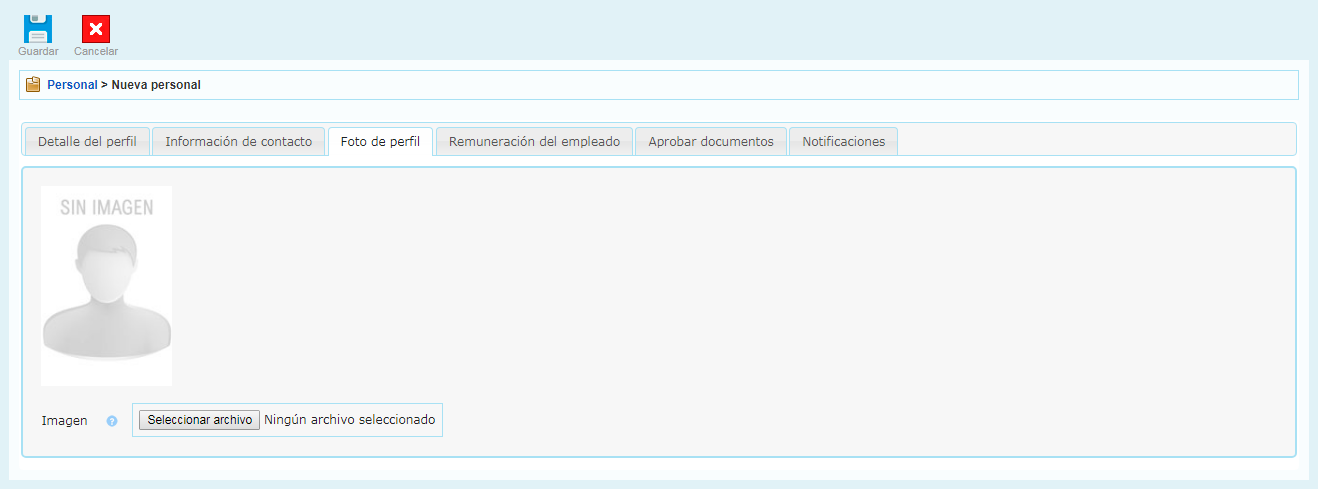Click the help question mark next to Imagen
The width and height of the screenshot is (1318, 489).
tap(112, 421)
